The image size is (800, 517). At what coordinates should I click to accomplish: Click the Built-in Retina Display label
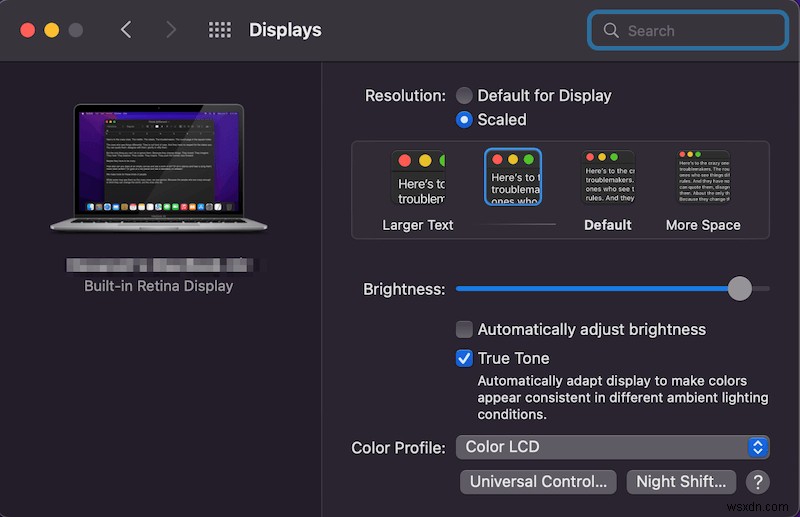pyautogui.click(x=159, y=286)
